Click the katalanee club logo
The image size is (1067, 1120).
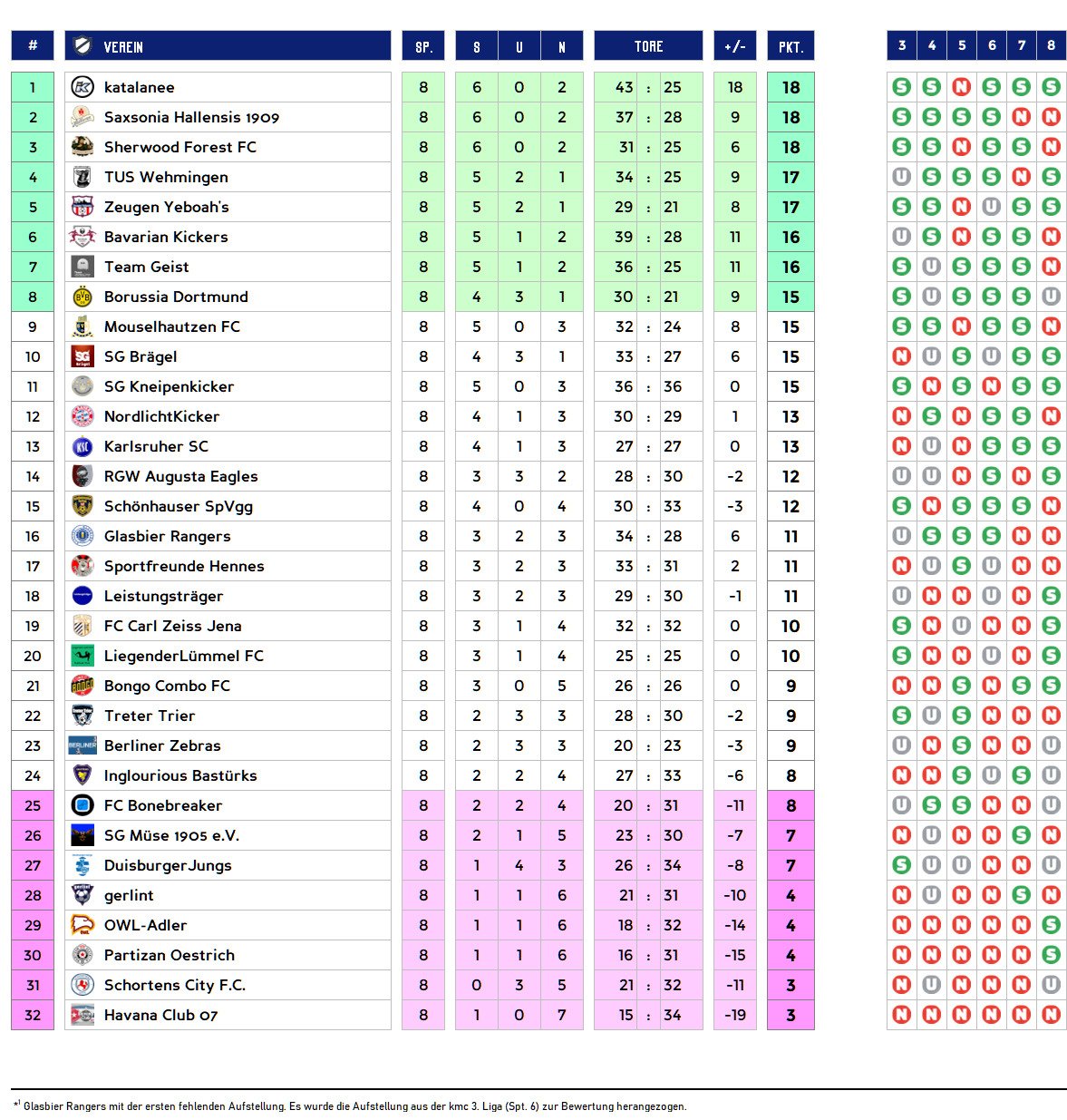coord(82,87)
